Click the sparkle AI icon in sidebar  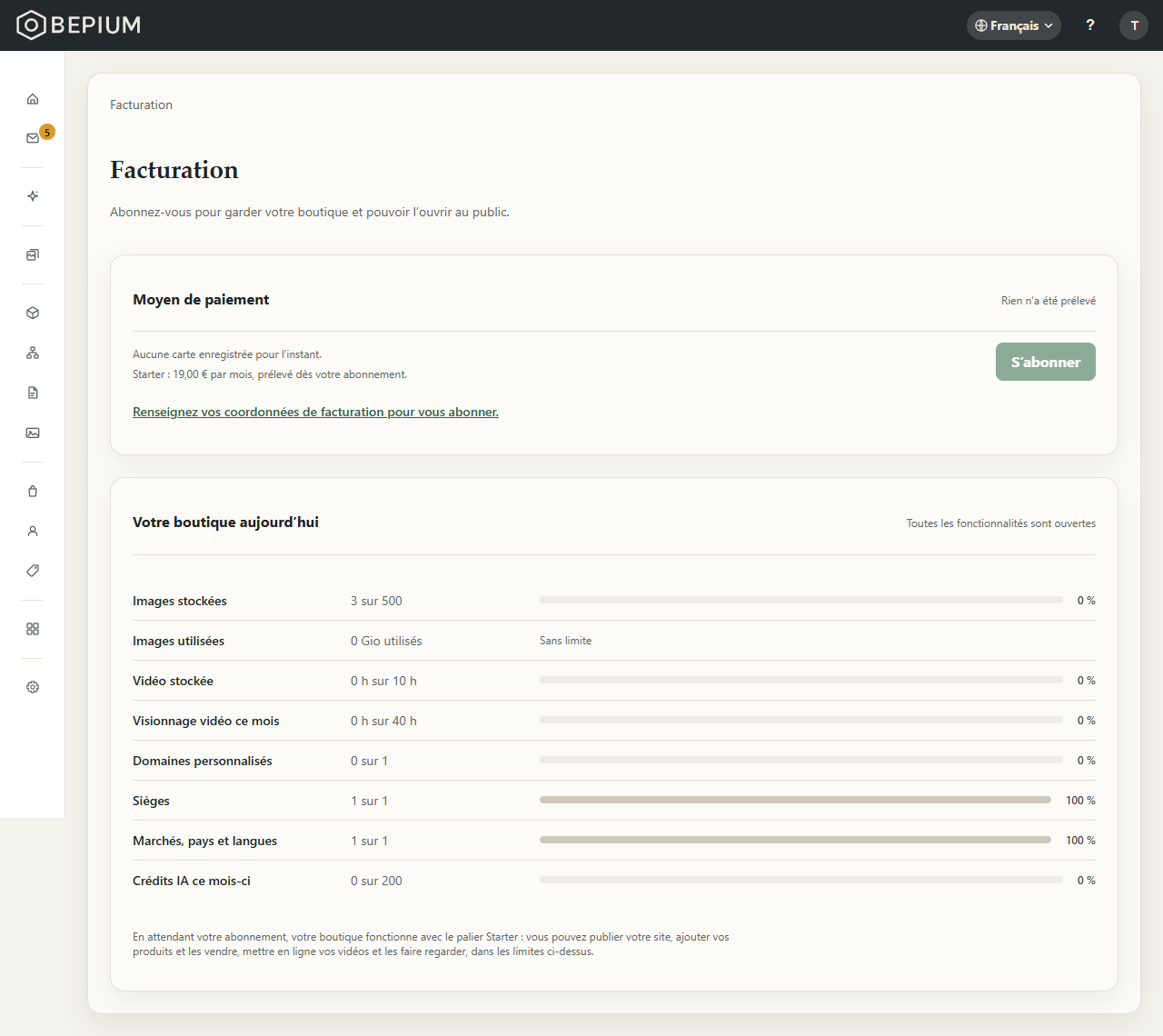pyautogui.click(x=33, y=196)
